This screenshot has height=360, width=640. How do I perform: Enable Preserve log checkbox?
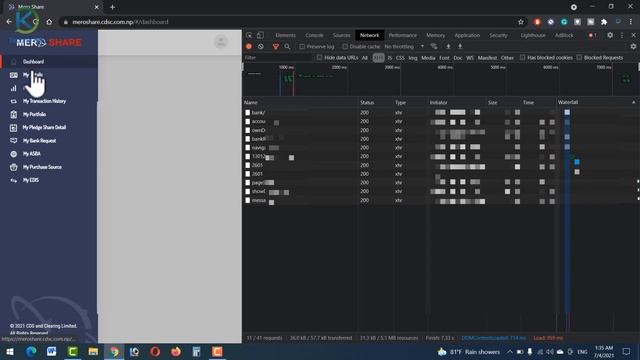click(x=302, y=47)
